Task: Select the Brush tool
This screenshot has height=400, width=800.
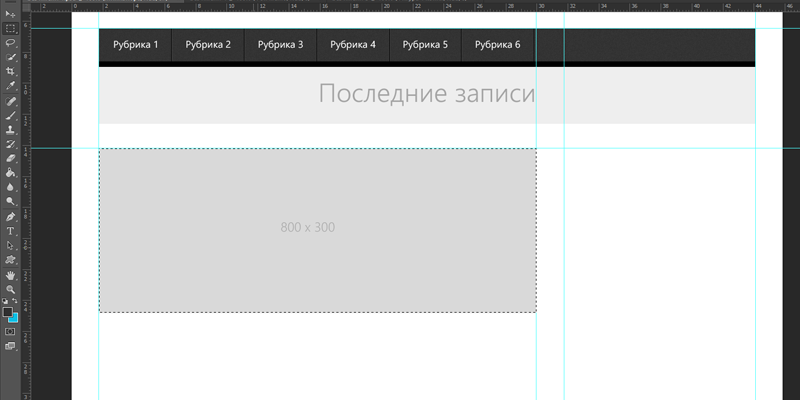Action: (x=10, y=115)
